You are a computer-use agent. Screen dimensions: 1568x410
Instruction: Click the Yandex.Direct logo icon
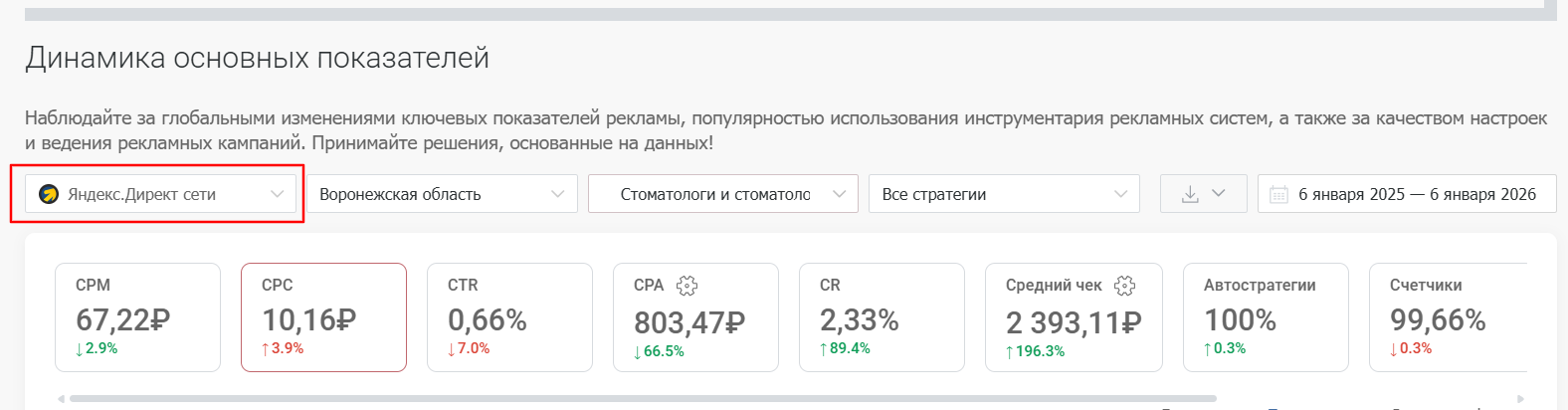coord(49,194)
